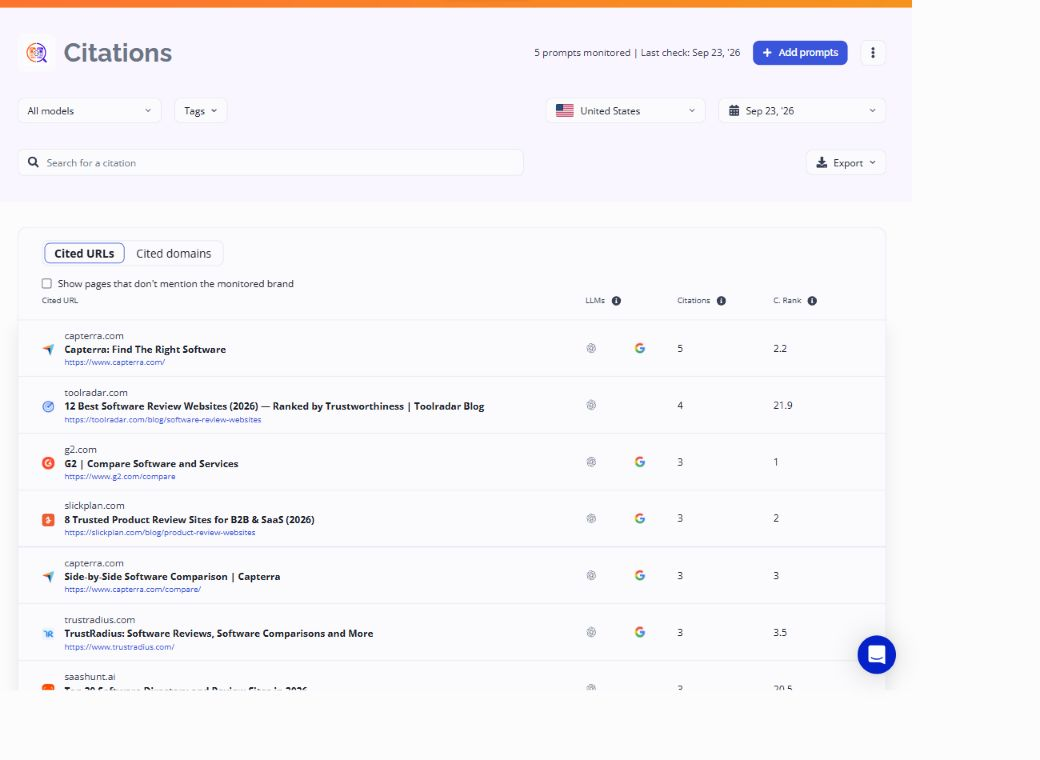1040x760 pixels.
Task: Click the slickplan.com domain label
Action: tap(94, 505)
